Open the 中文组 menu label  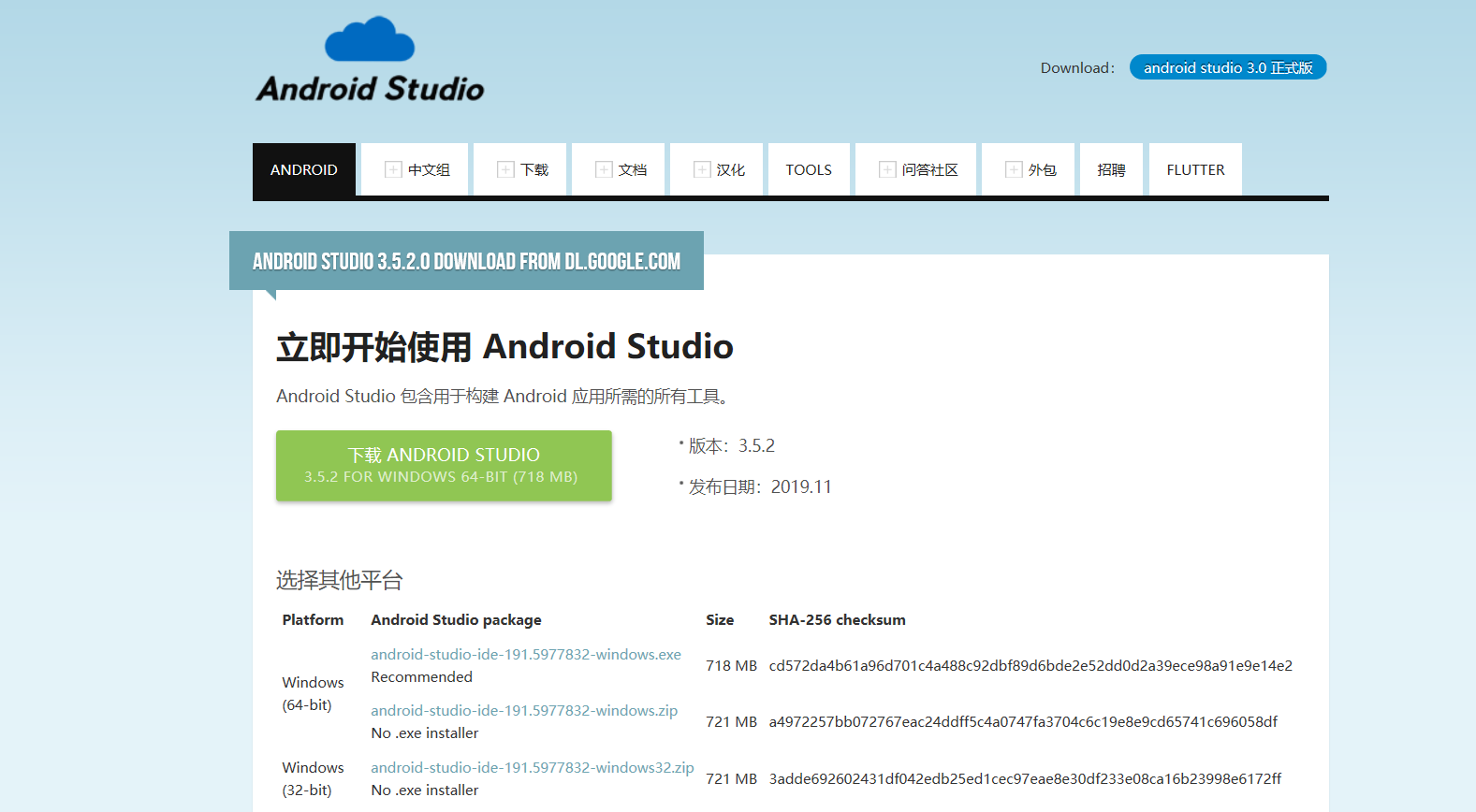[429, 170]
